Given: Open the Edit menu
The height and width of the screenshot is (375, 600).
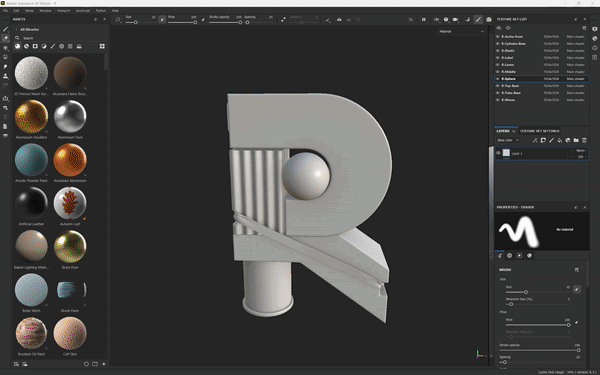Looking at the screenshot, I should (16, 11).
